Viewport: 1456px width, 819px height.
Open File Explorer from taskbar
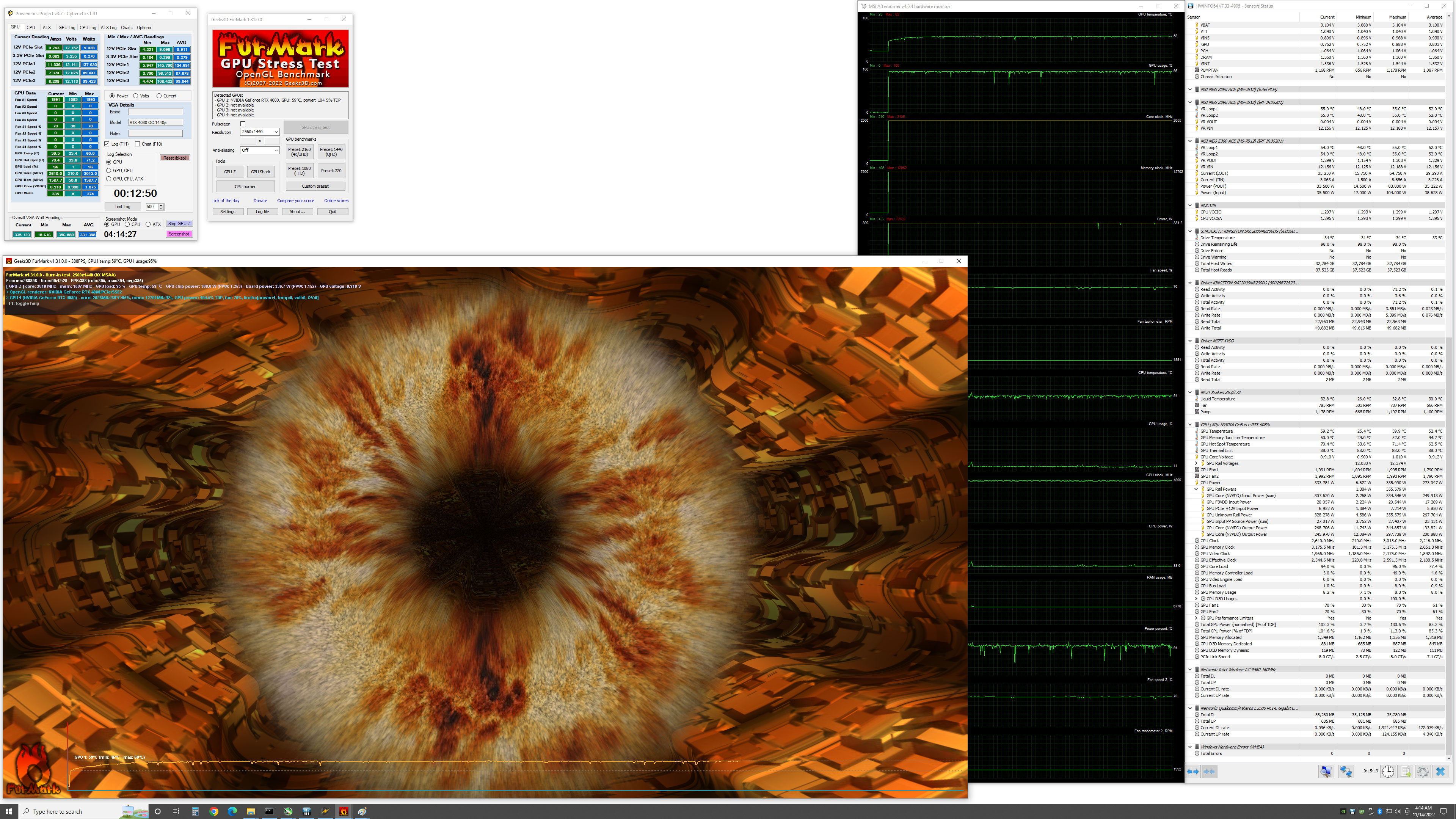click(251, 811)
